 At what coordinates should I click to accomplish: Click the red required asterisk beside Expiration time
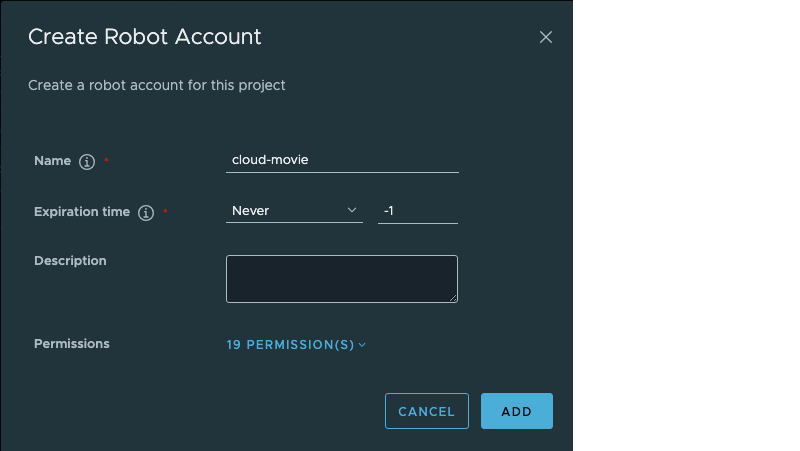tap(165, 211)
